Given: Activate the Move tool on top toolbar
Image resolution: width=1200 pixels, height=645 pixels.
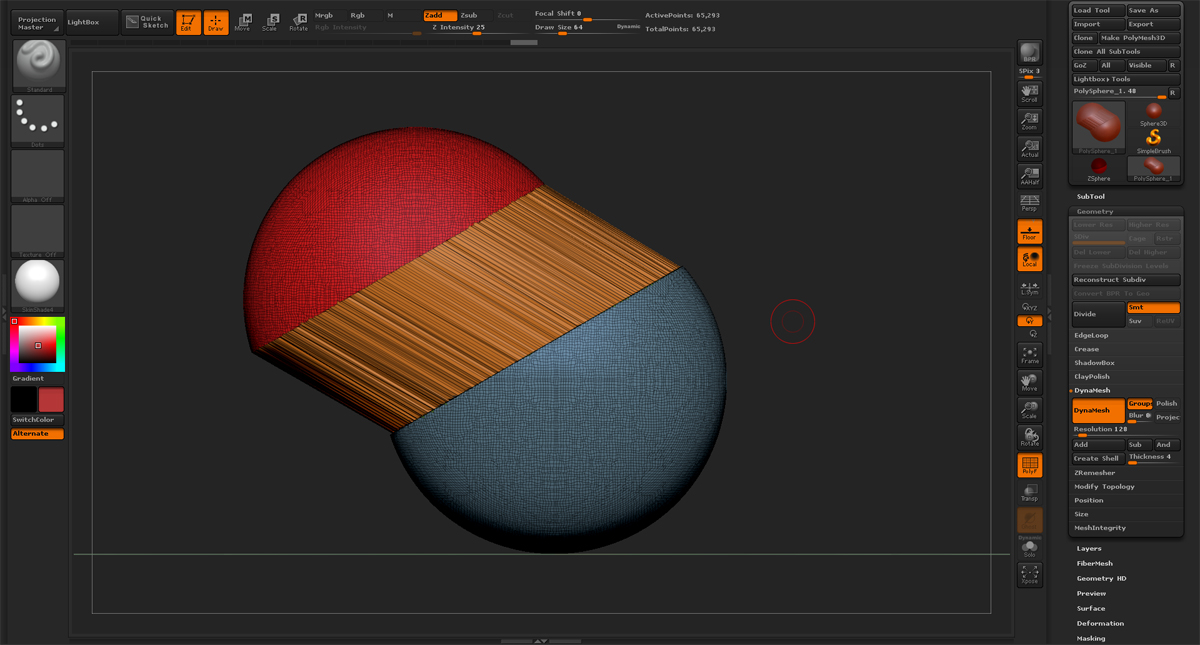Looking at the screenshot, I should click(243, 21).
